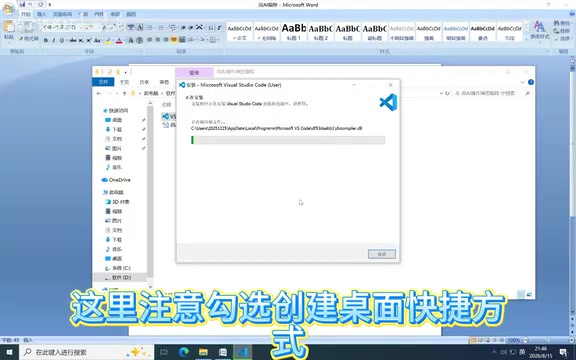Open Explorer Home (主页) tab
Image resolution: width=576 pixels, height=360 pixels.
coord(125,82)
